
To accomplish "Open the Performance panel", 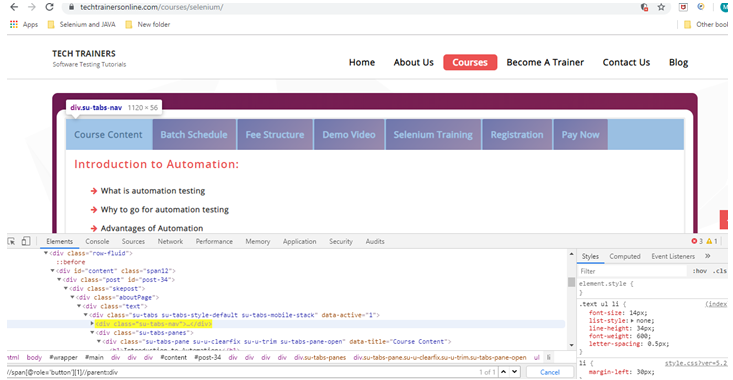I will (x=214, y=241).
